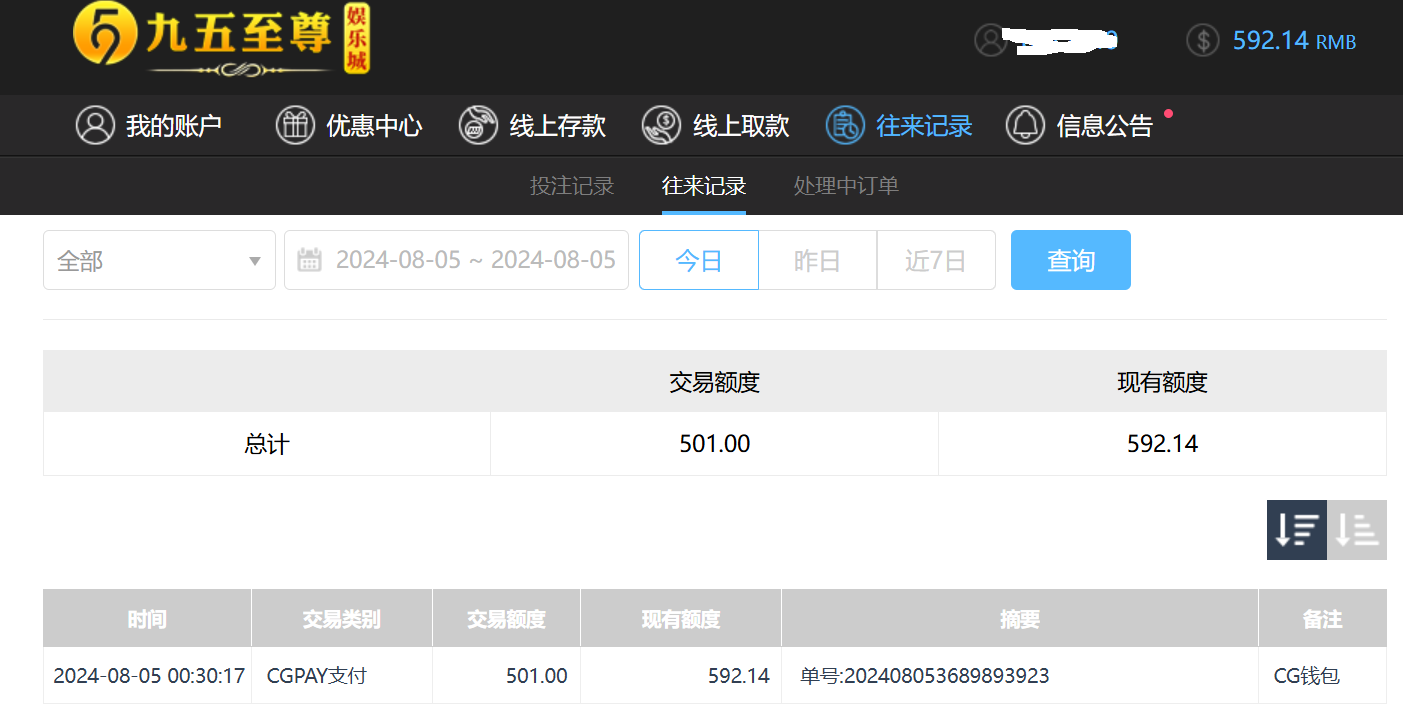Sort records in ascending order
This screenshot has height=721, width=1403.
[1357, 530]
